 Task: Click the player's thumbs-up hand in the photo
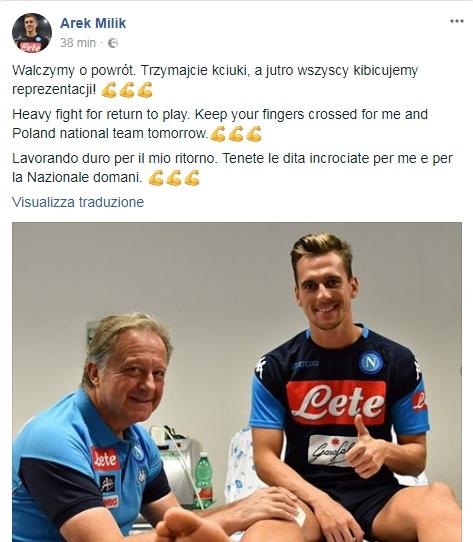click(366, 446)
